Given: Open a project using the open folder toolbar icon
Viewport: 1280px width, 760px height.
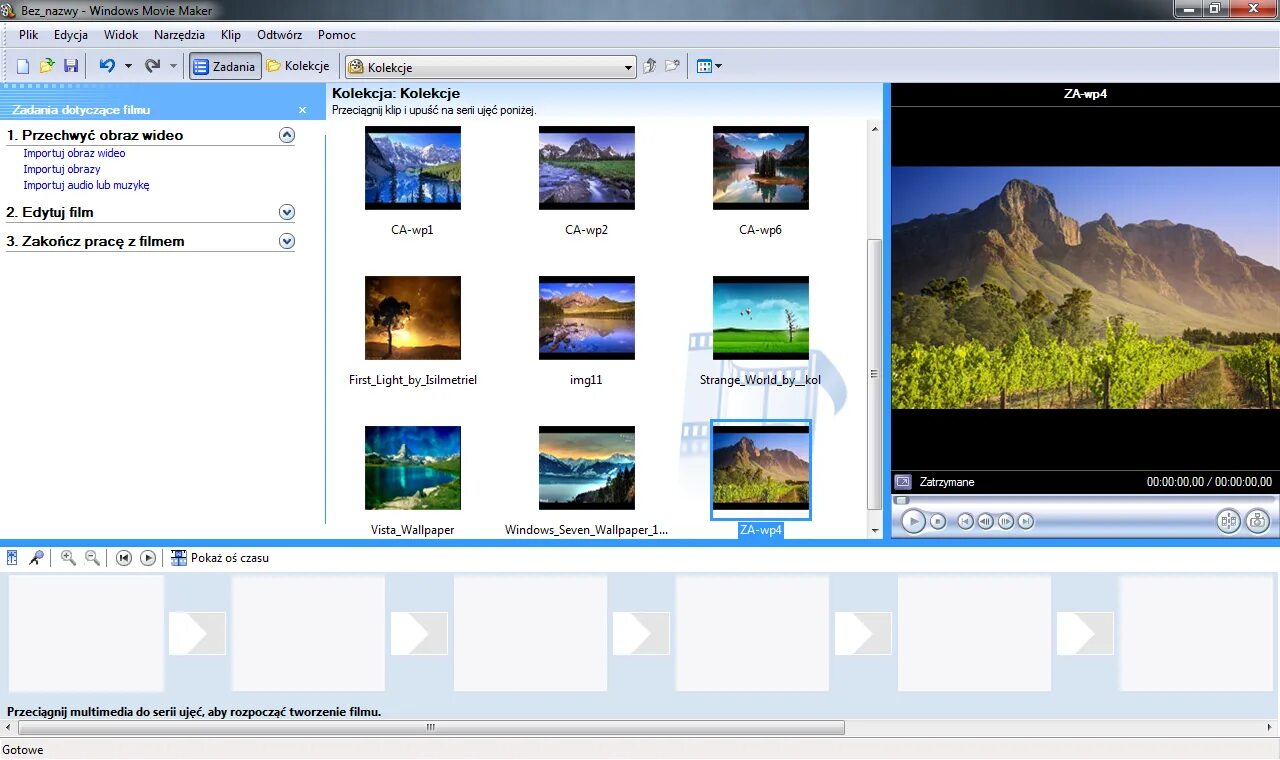Looking at the screenshot, I should pyautogui.click(x=46, y=64).
